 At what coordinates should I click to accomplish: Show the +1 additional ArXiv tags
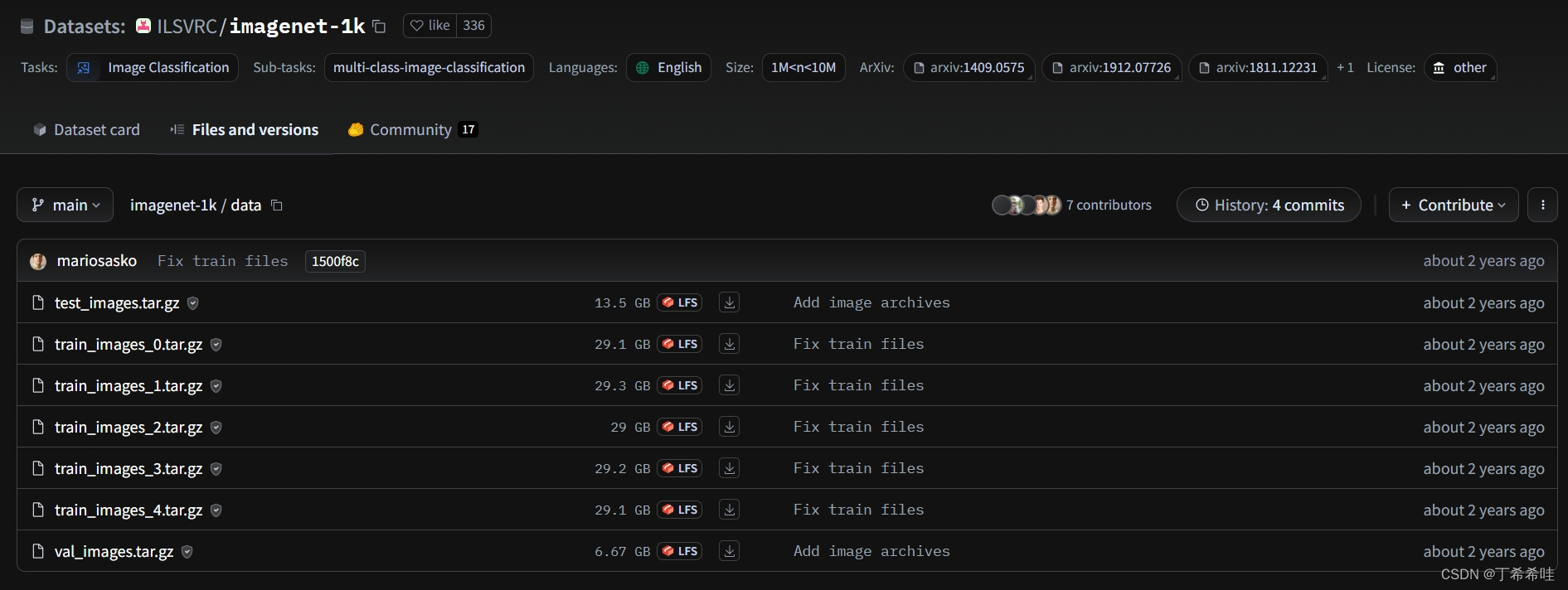[1345, 68]
